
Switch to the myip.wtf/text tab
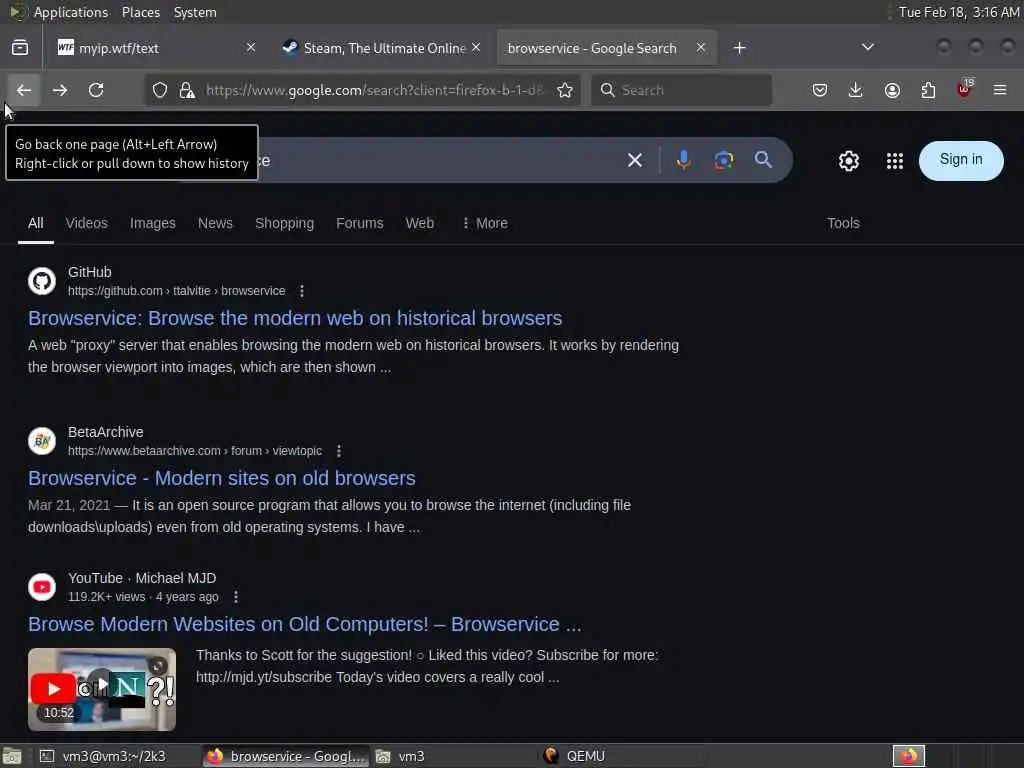click(x=157, y=48)
